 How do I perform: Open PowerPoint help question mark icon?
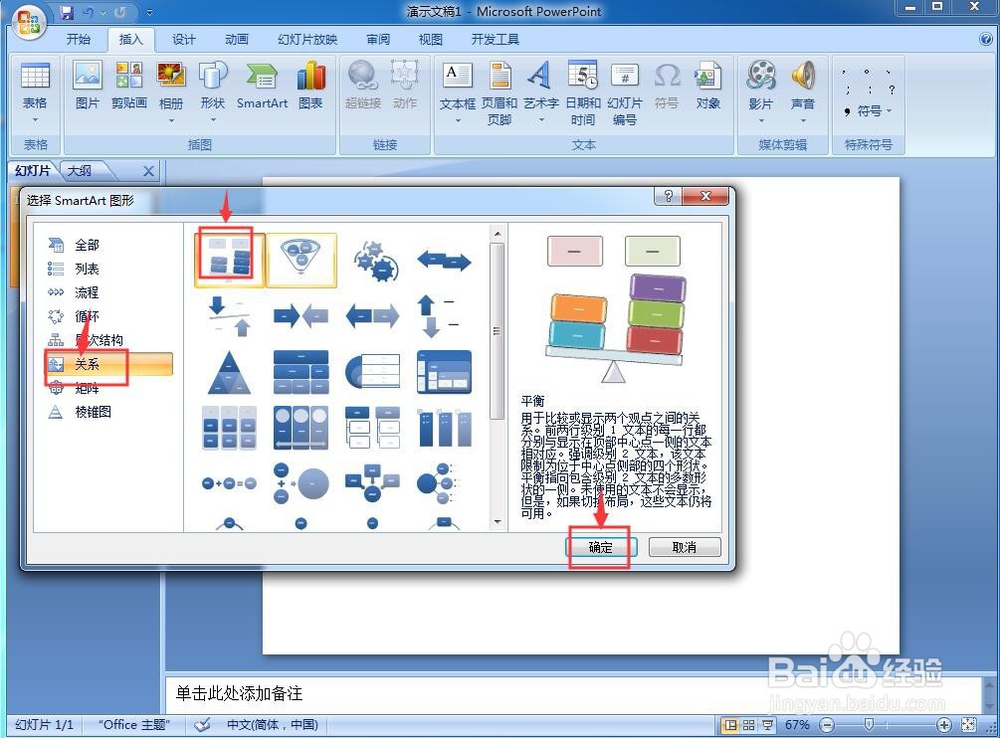click(x=985, y=39)
